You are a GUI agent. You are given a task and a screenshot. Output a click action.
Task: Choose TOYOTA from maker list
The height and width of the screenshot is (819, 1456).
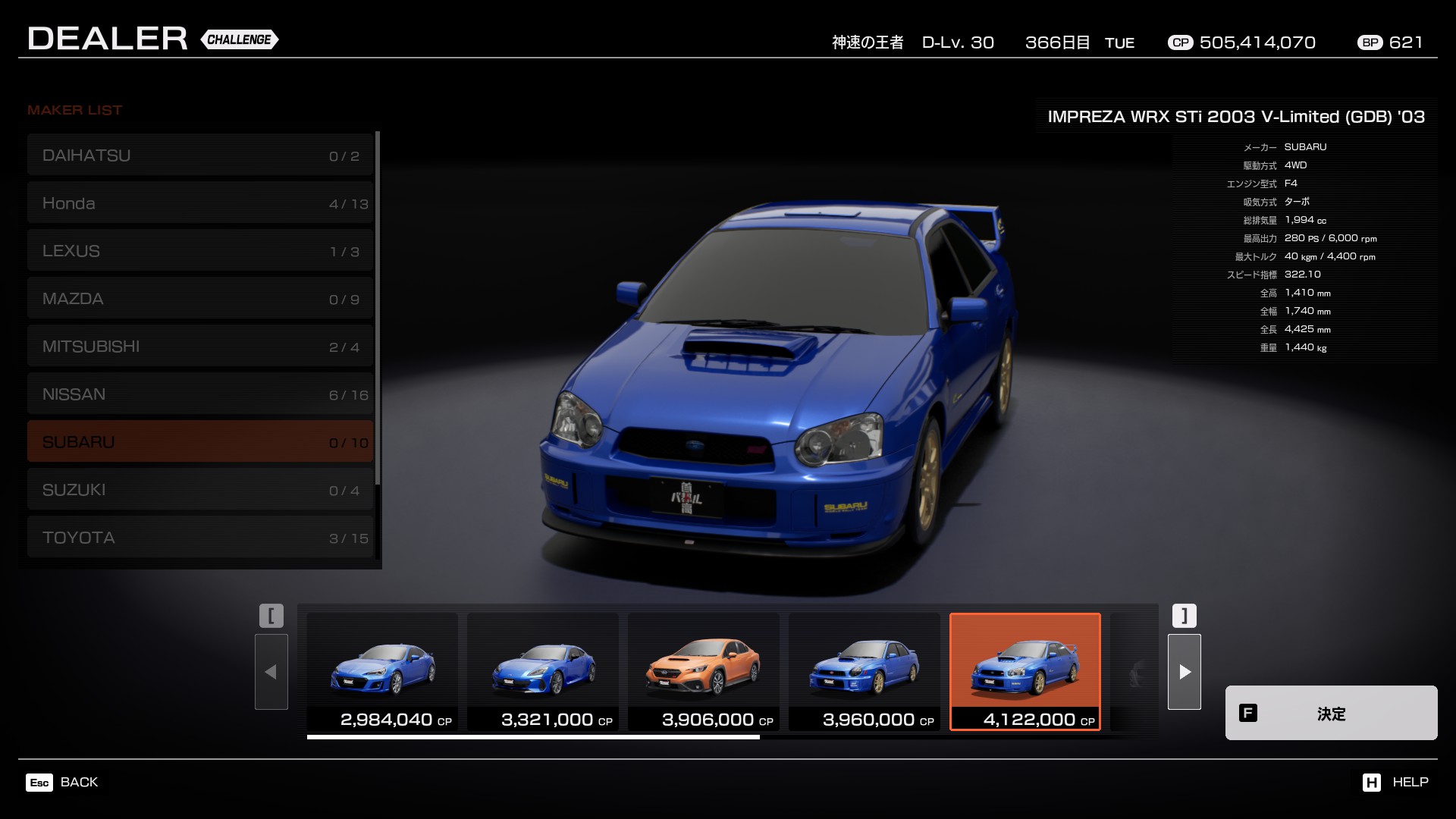[200, 538]
